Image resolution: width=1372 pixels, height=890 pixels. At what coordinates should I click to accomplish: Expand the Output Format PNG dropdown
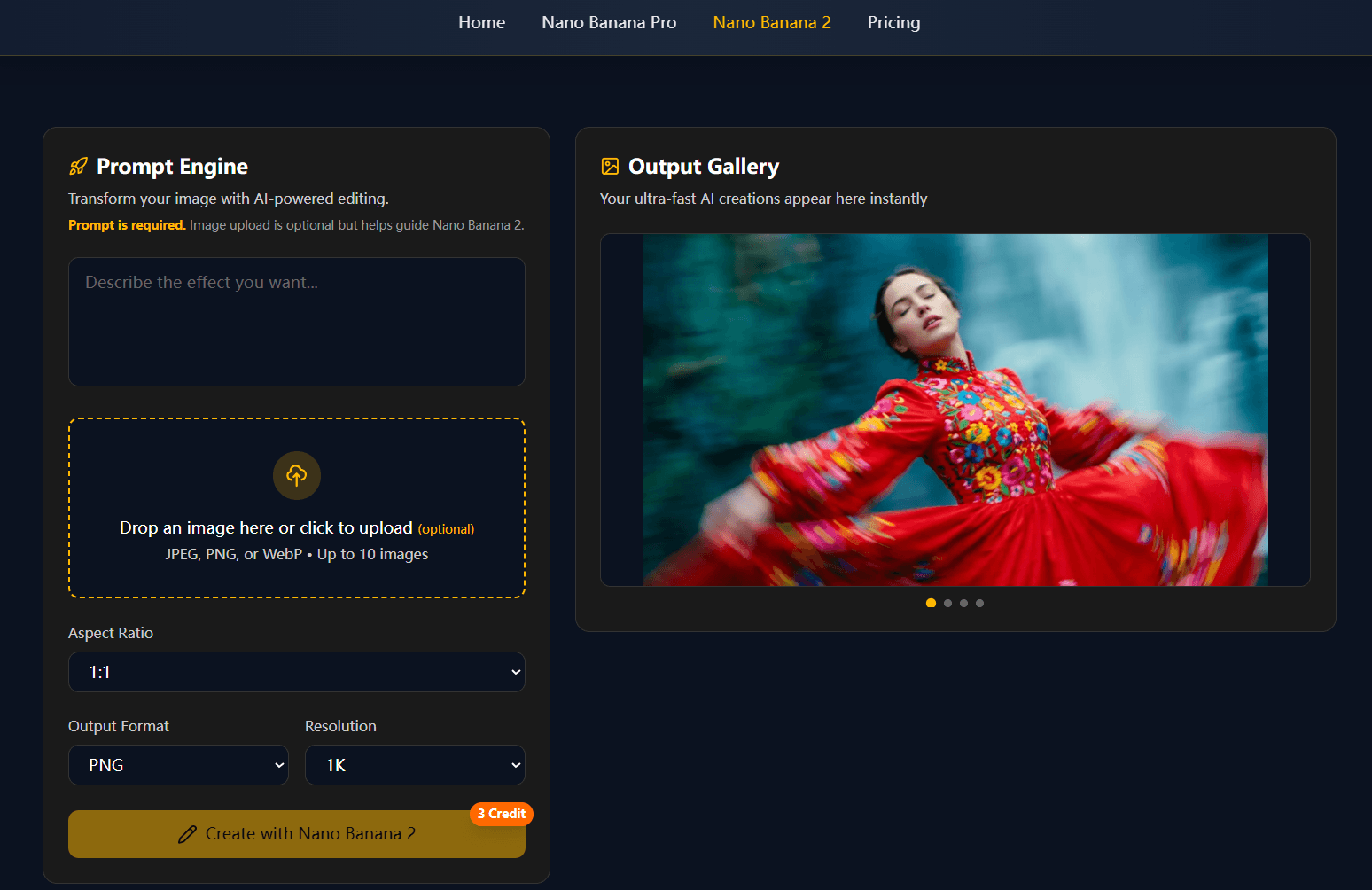(x=178, y=765)
